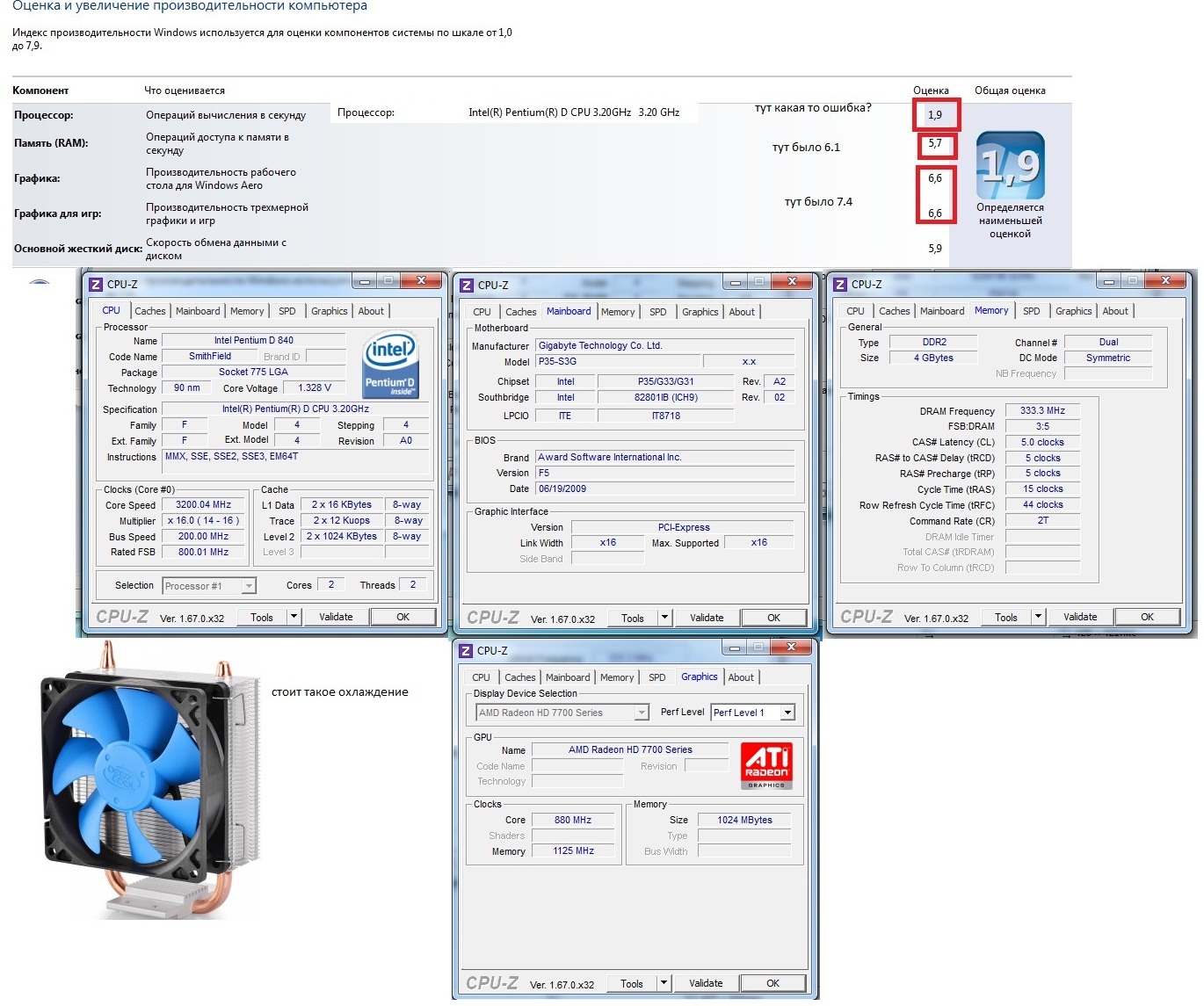1204x1006 pixels.
Task: Expand Tools arrow in the Mainboard-tab window
Action: point(665,619)
